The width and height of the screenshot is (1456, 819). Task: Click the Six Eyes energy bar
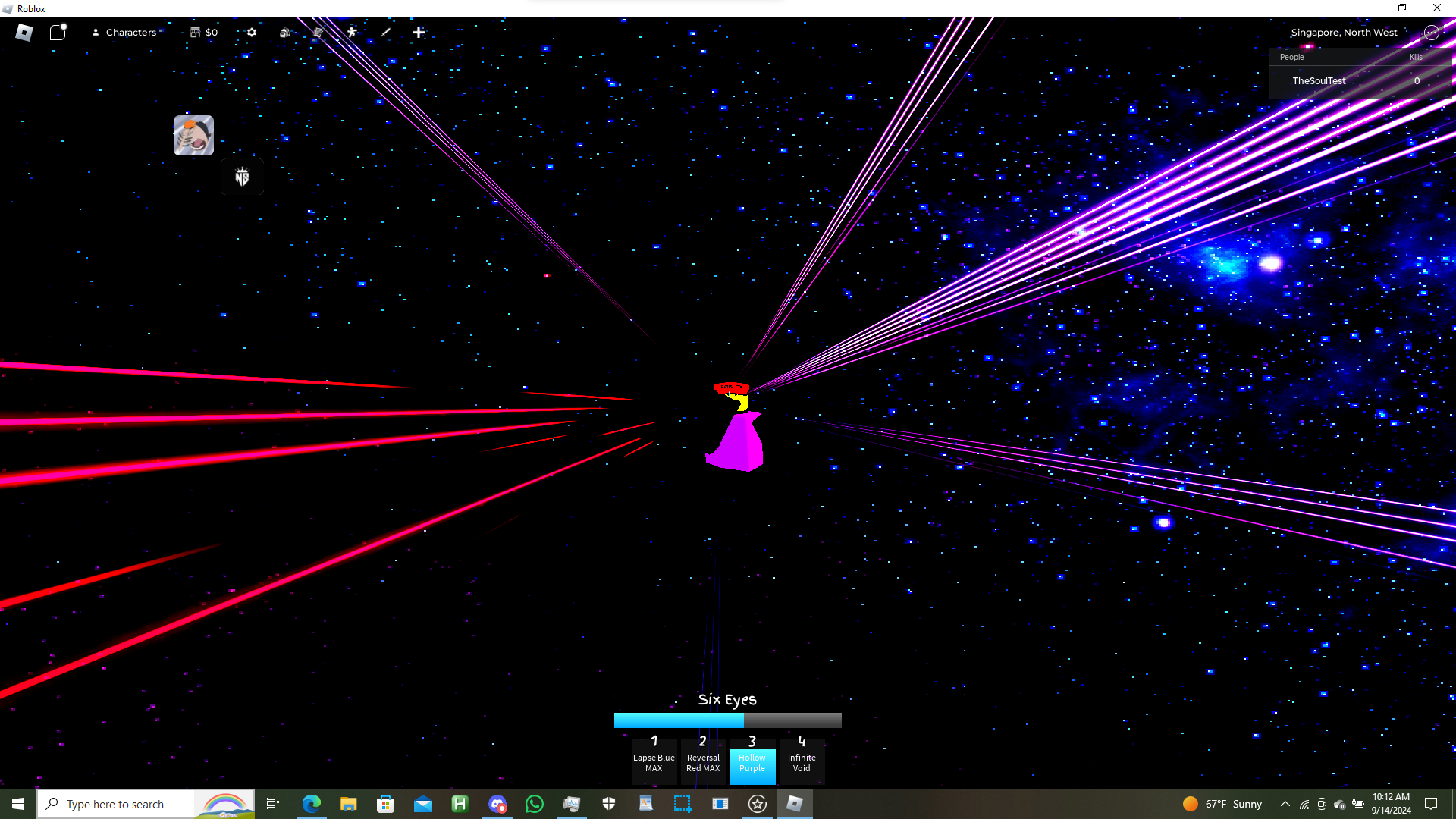point(727,720)
